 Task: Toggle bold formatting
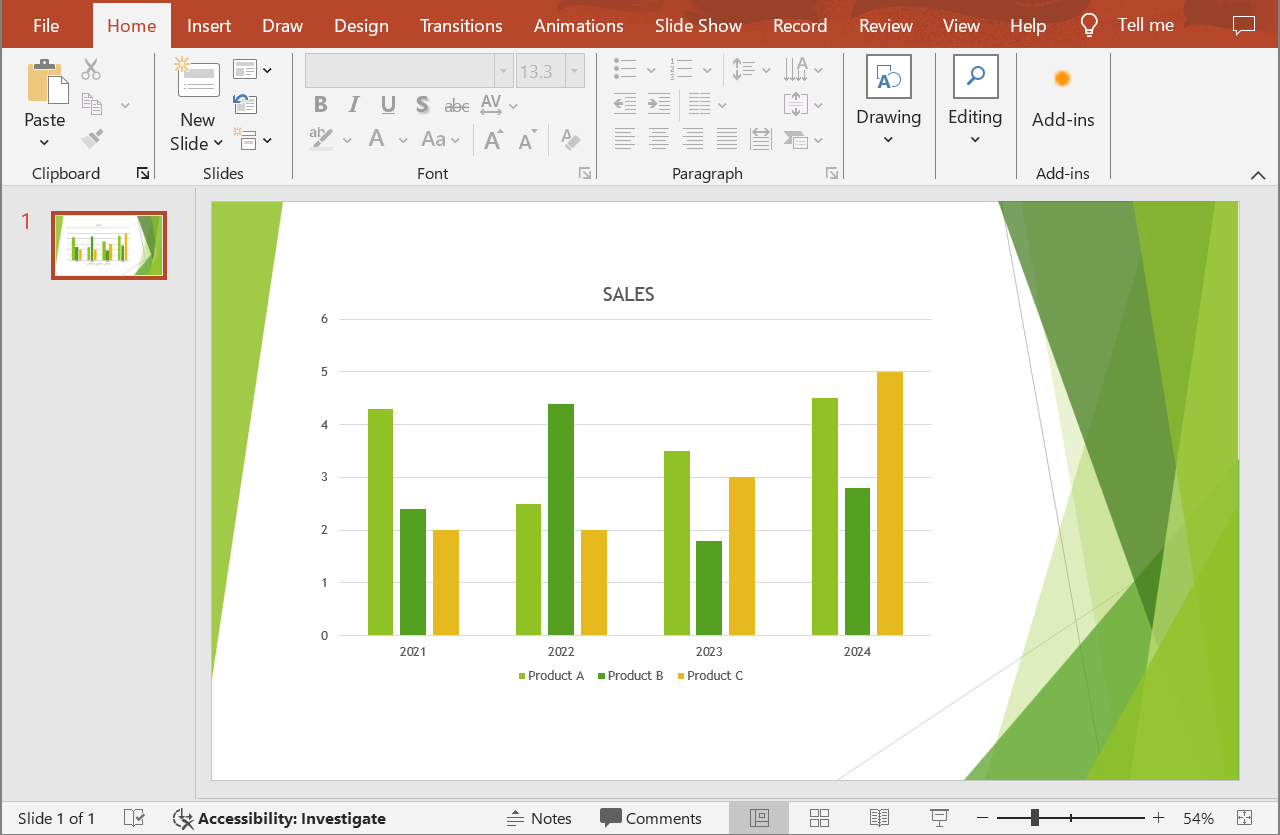click(320, 104)
